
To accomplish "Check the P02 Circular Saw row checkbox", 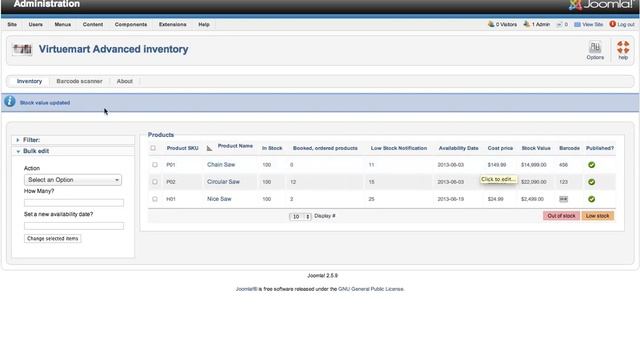I will point(155,182).
